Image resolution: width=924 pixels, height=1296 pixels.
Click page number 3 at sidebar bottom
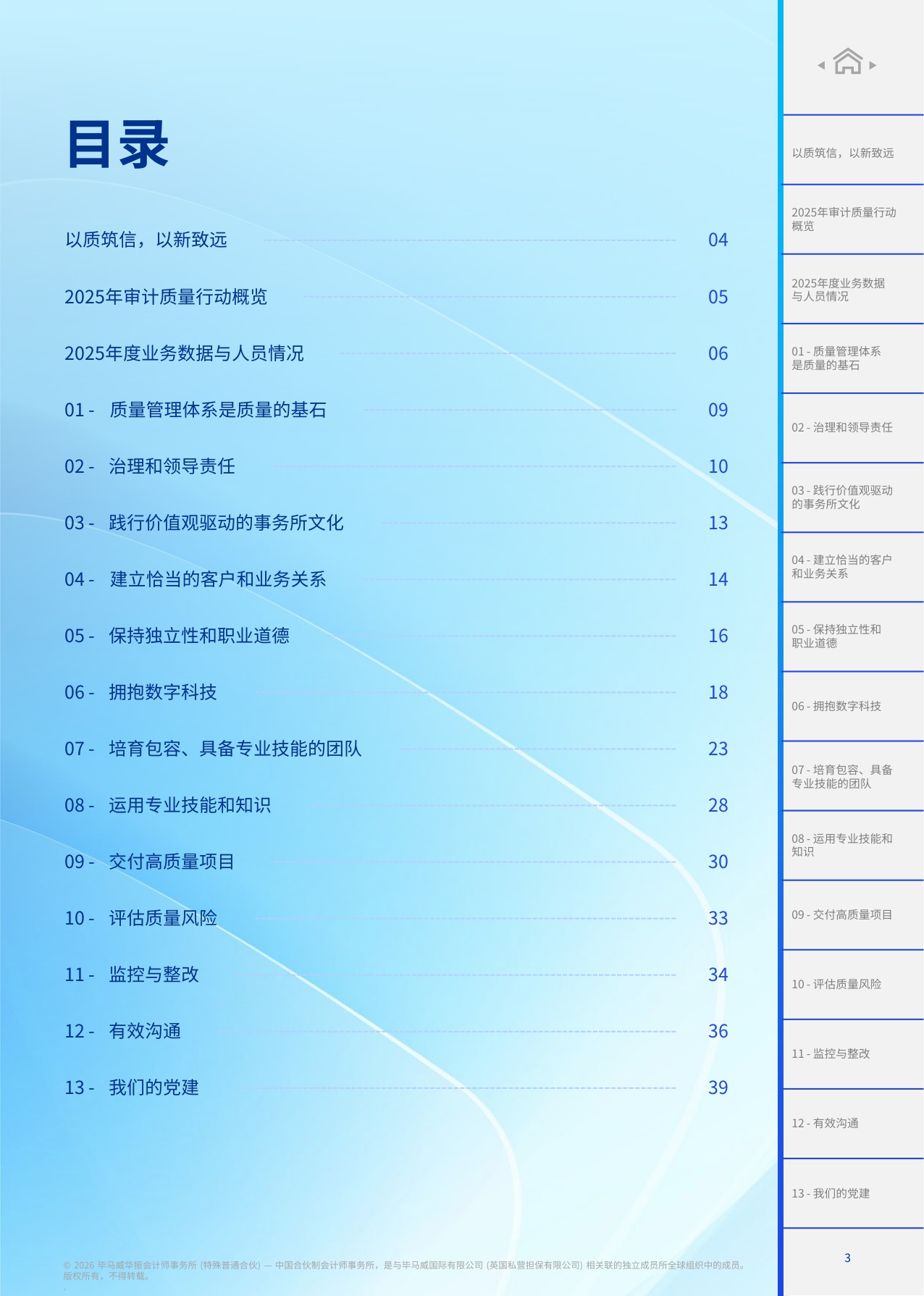(847, 1258)
